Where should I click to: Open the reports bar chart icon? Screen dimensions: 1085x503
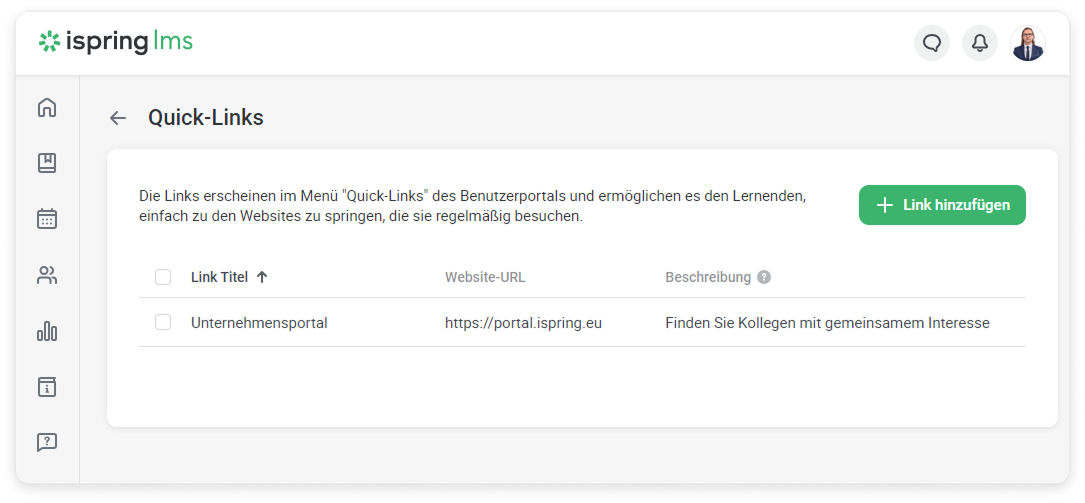click(x=47, y=331)
